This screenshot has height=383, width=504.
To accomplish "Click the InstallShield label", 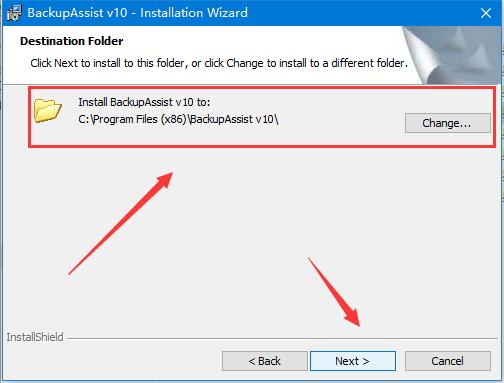I will pos(35,337).
